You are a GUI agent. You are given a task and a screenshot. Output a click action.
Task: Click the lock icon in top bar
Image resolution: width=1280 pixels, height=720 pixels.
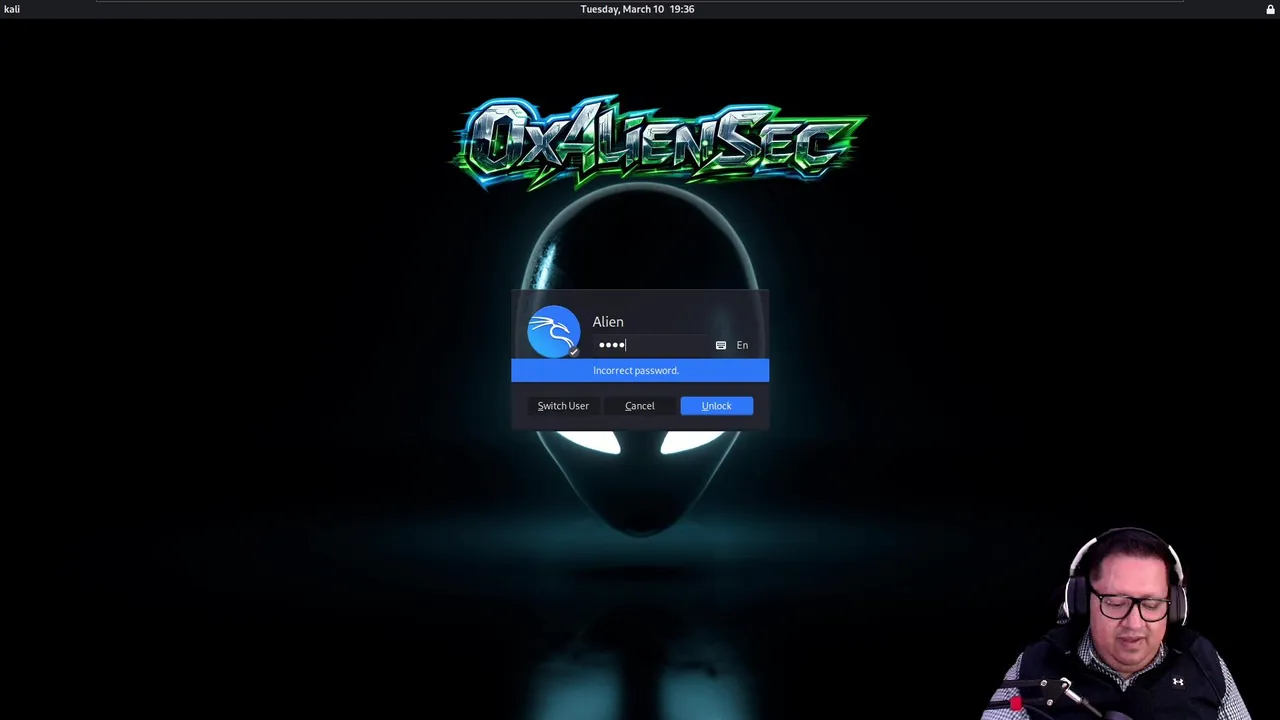[1270, 9]
